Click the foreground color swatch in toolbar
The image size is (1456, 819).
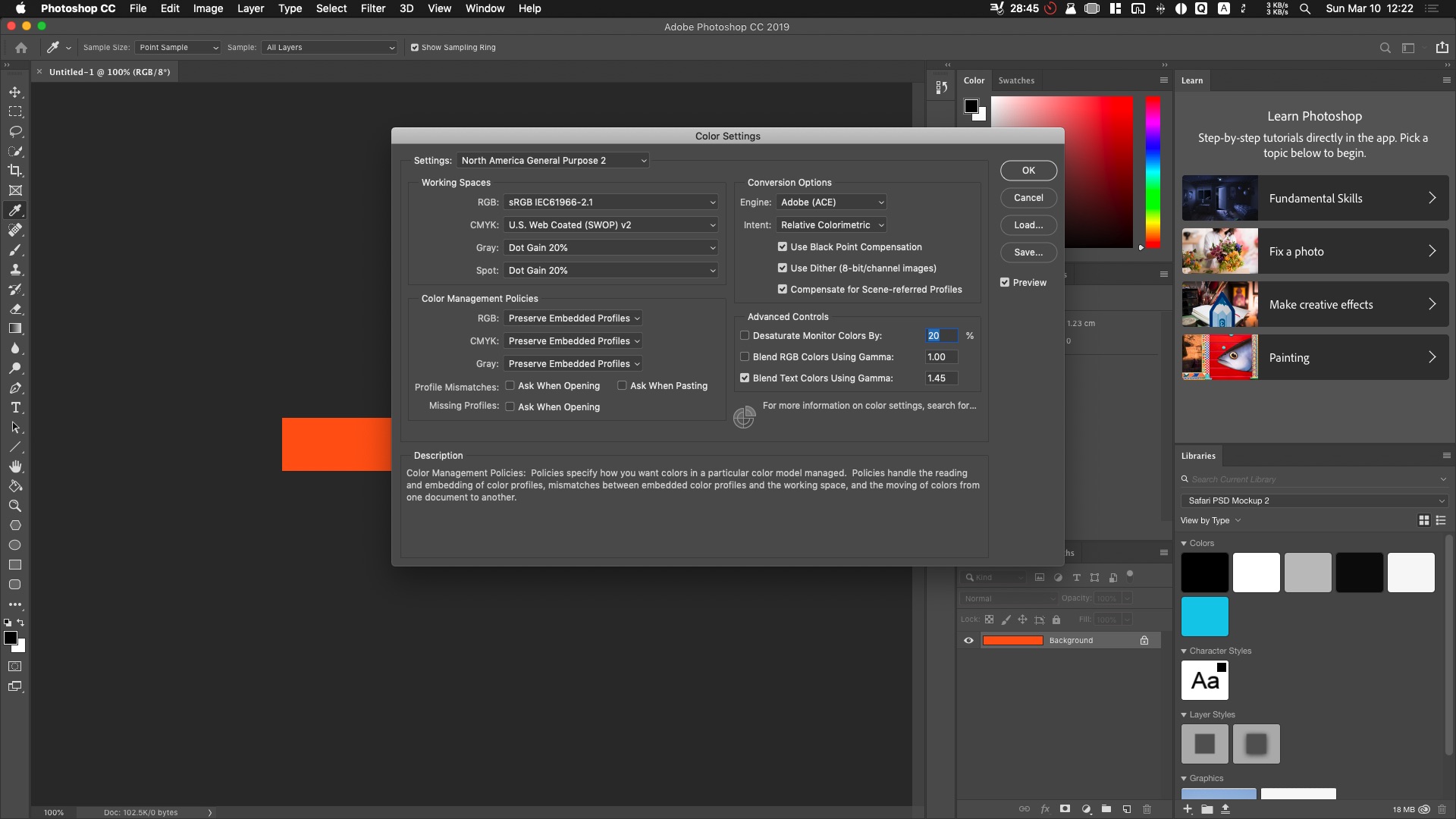click(11, 639)
